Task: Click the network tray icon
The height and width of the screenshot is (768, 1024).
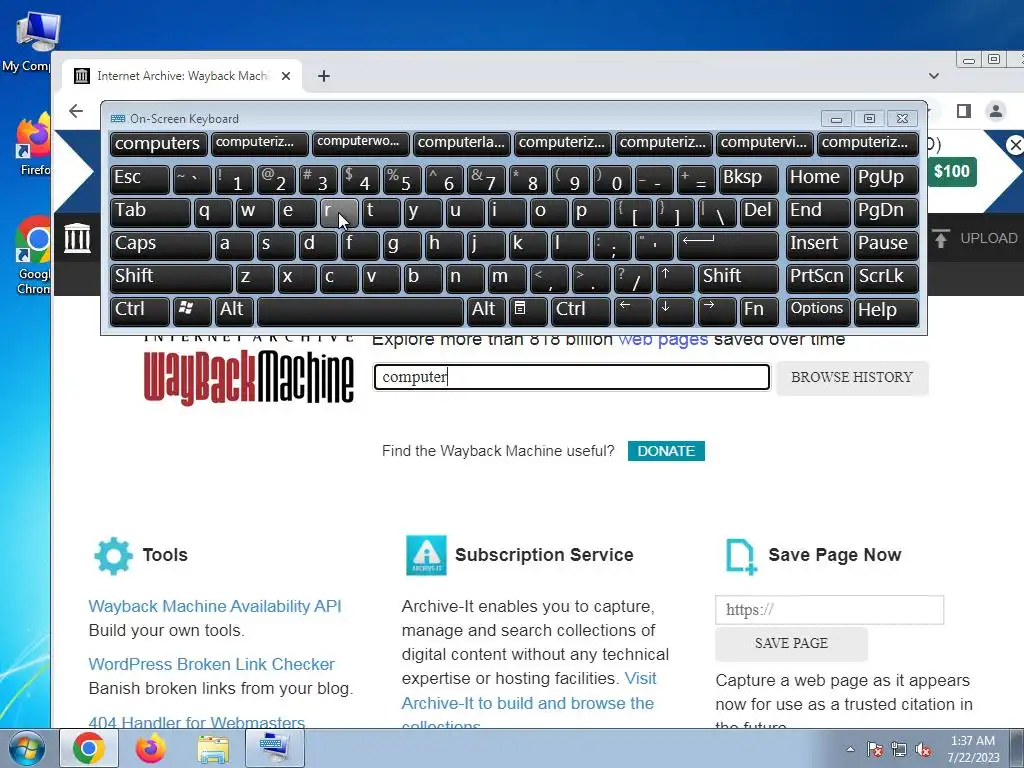Action: pyautogui.click(x=899, y=749)
